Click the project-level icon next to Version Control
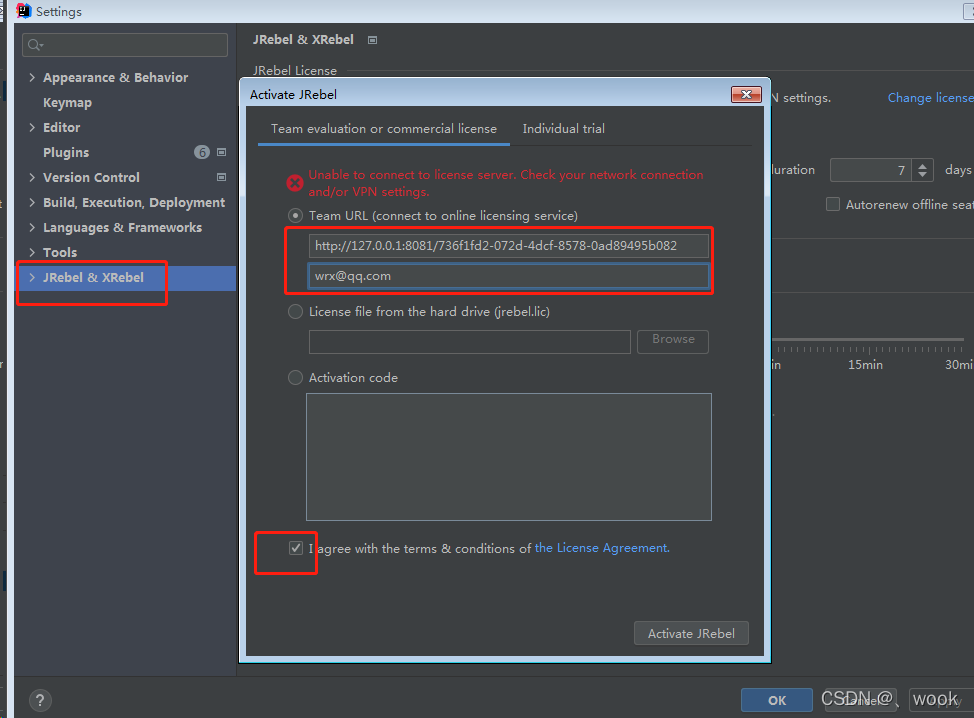 [221, 177]
